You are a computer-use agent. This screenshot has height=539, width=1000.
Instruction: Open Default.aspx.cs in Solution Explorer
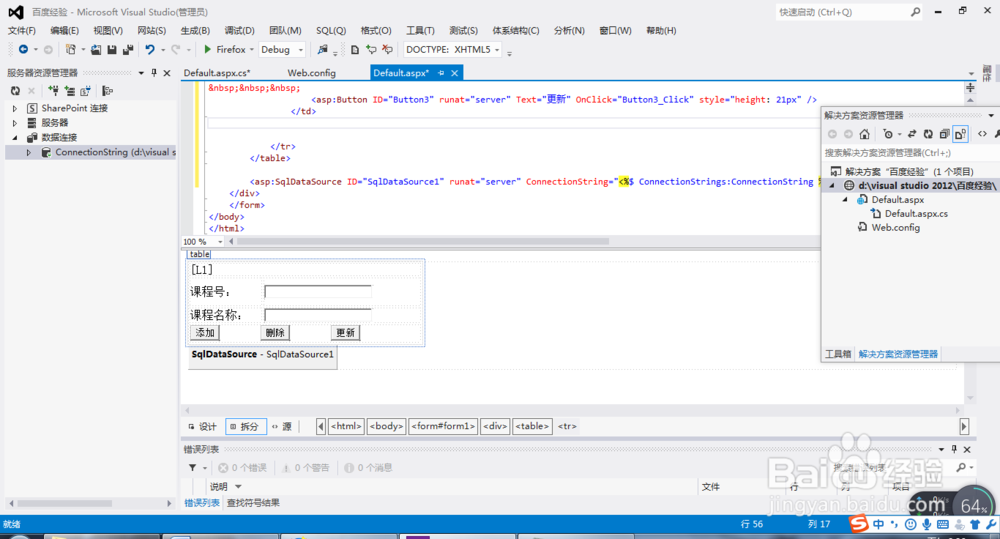[x=916, y=214]
